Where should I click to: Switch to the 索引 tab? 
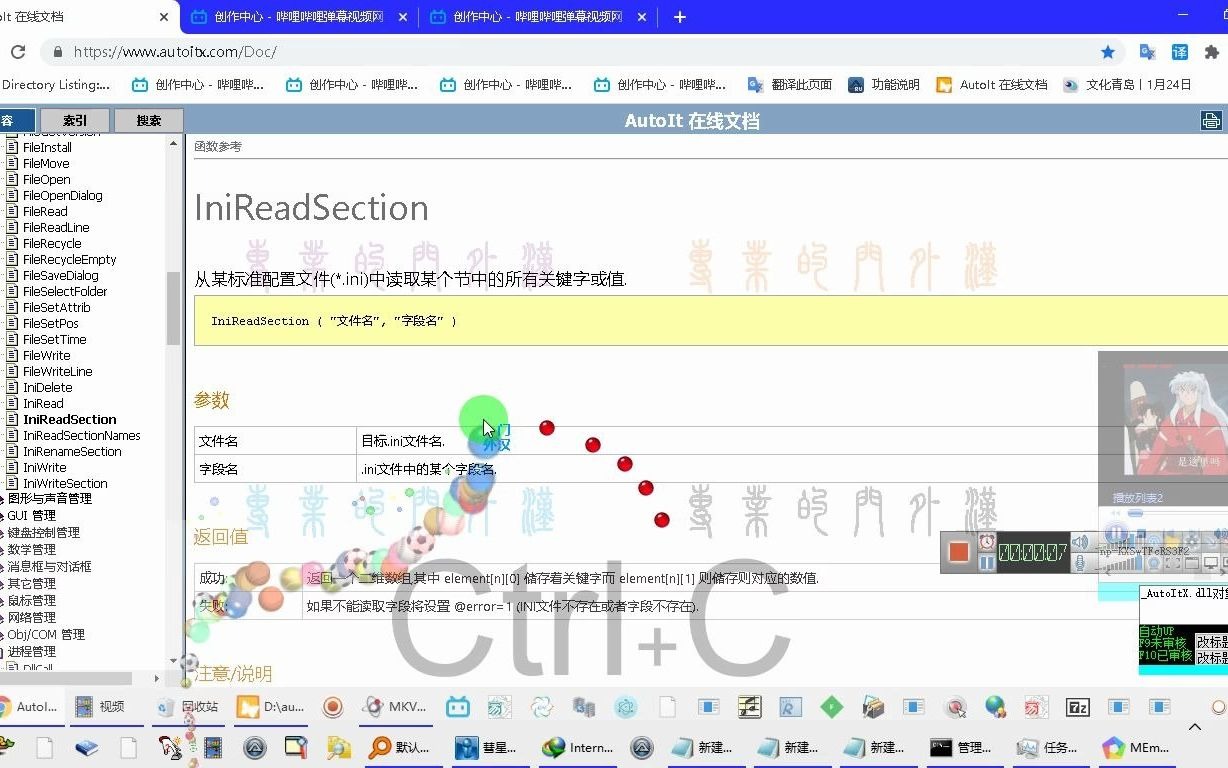pyautogui.click(x=74, y=120)
